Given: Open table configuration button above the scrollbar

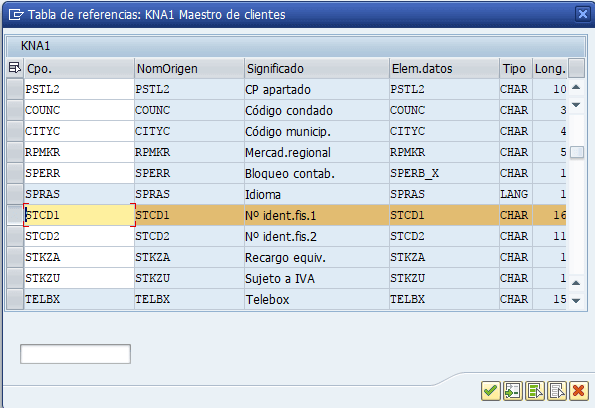Looking at the screenshot, I should [577, 68].
